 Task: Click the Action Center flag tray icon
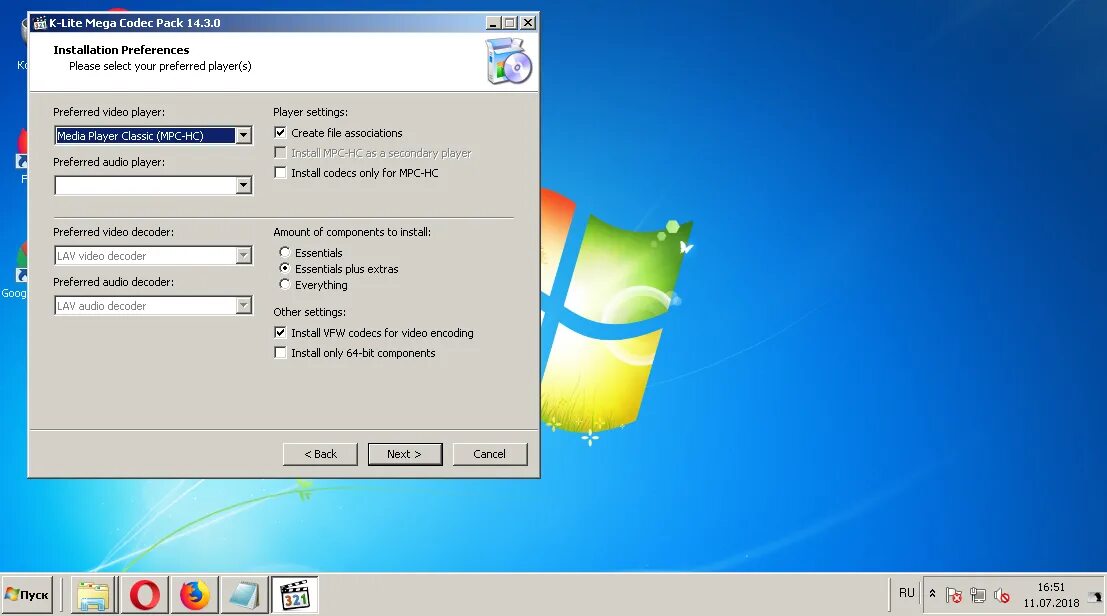(x=954, y=596)
